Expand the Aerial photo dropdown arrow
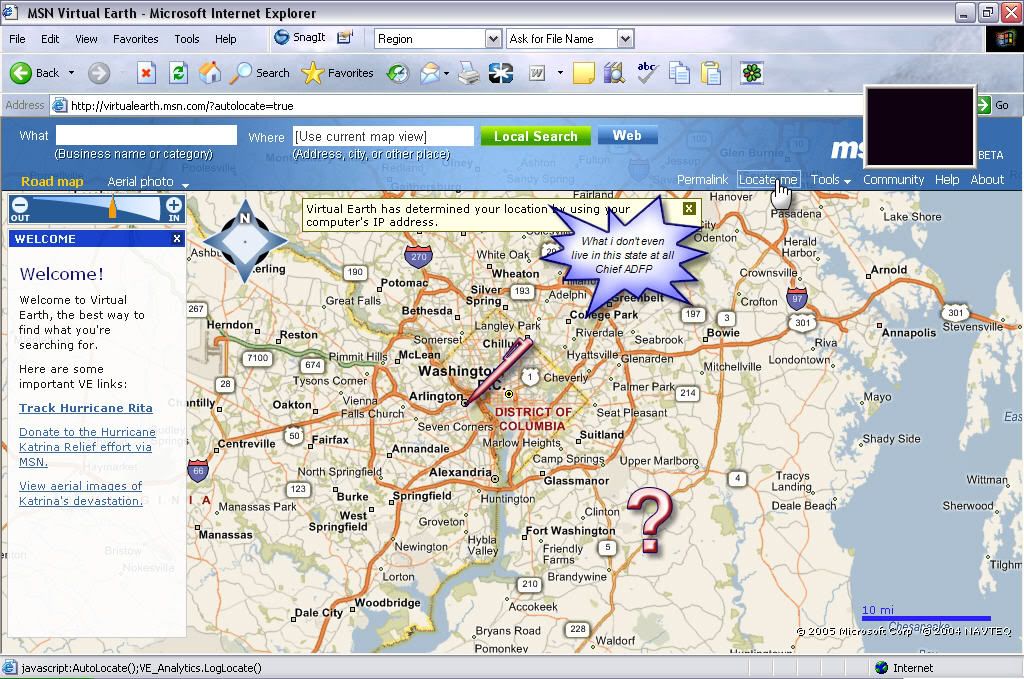The image size is (1024, 679). (185, 185)
